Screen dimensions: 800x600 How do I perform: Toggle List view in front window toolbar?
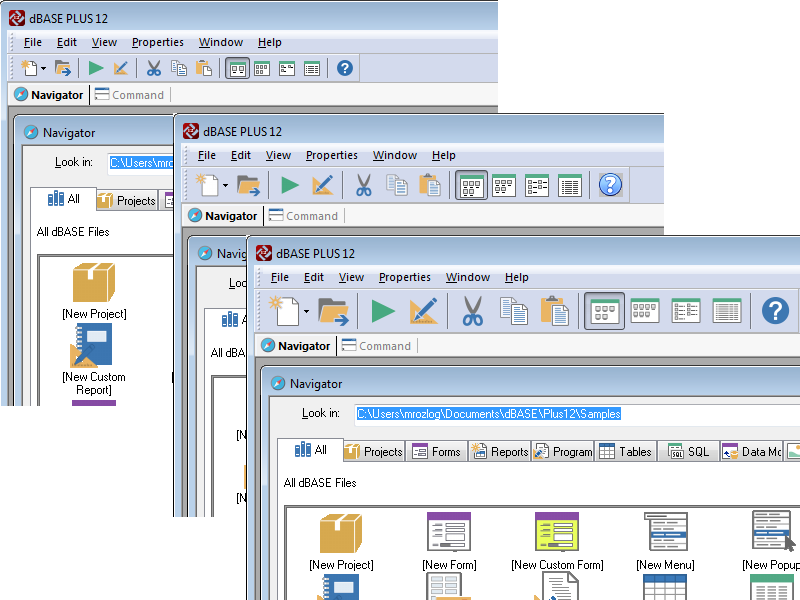pos(686,311)
